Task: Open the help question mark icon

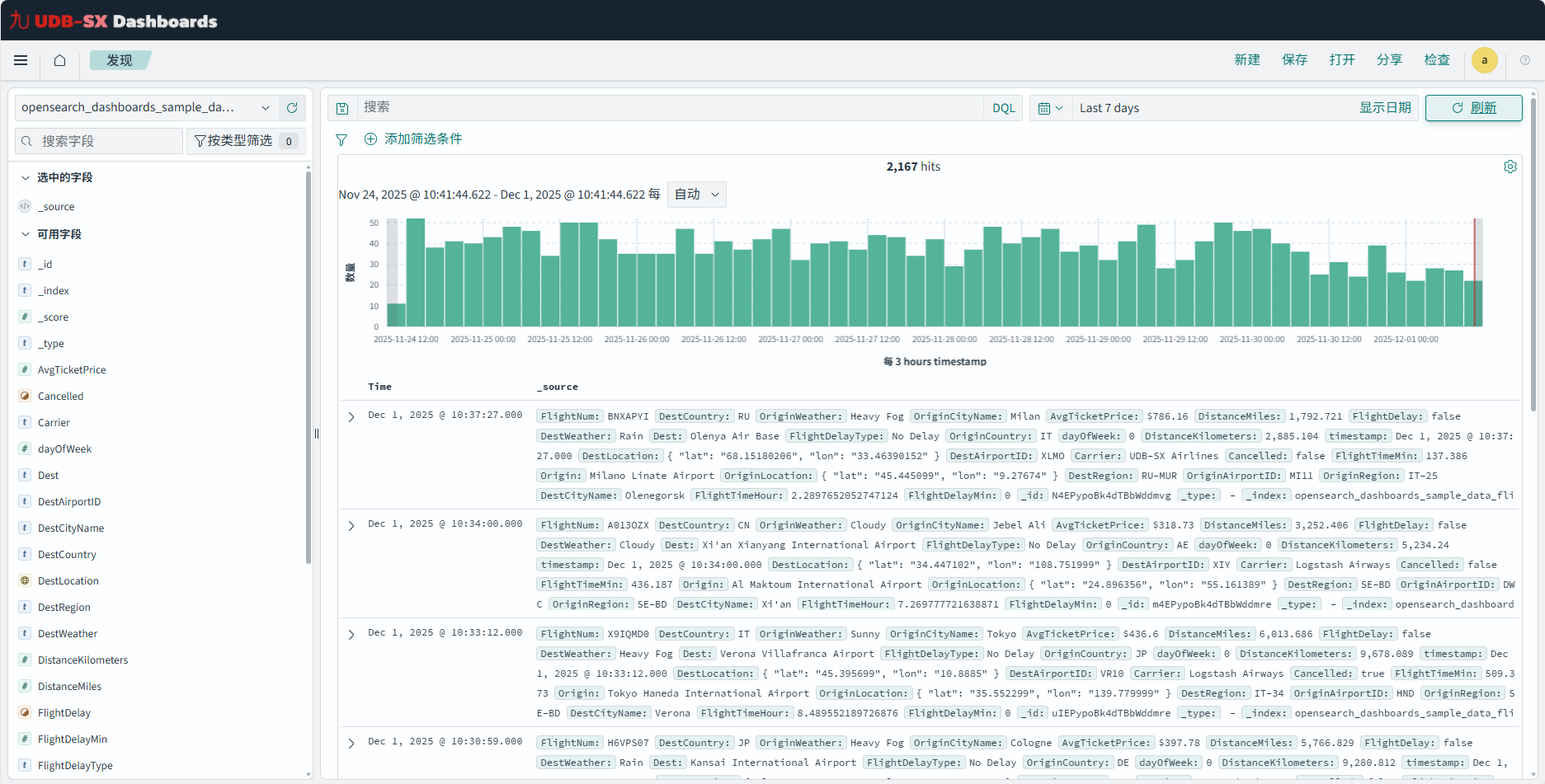Action: (1524, 60)
